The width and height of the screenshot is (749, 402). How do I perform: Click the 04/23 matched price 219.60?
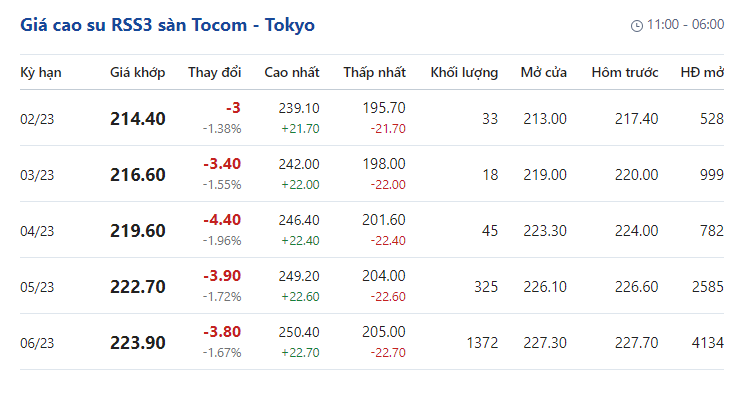[138, 231]
